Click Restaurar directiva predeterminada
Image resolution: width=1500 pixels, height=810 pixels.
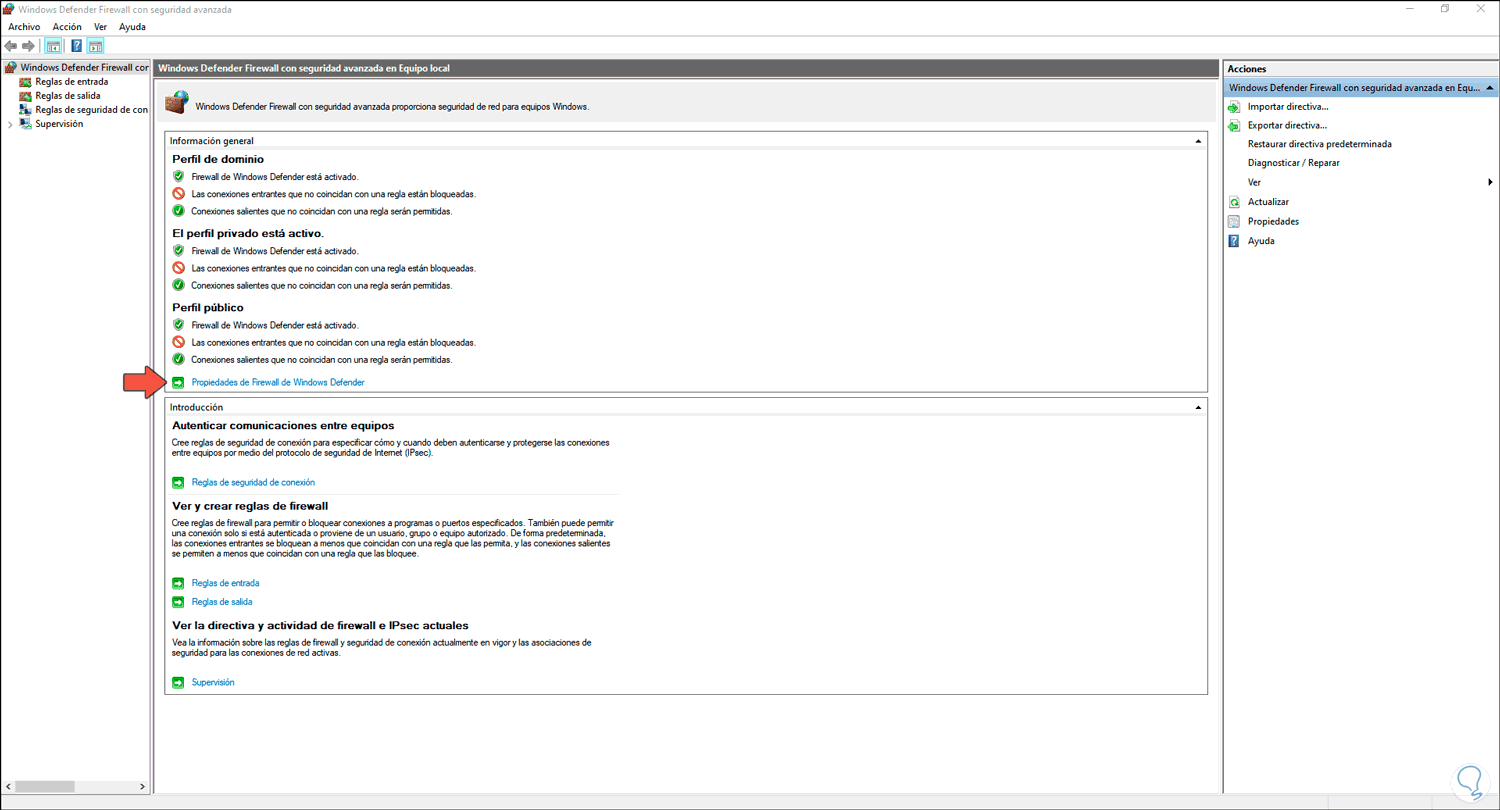(1319, 144)
